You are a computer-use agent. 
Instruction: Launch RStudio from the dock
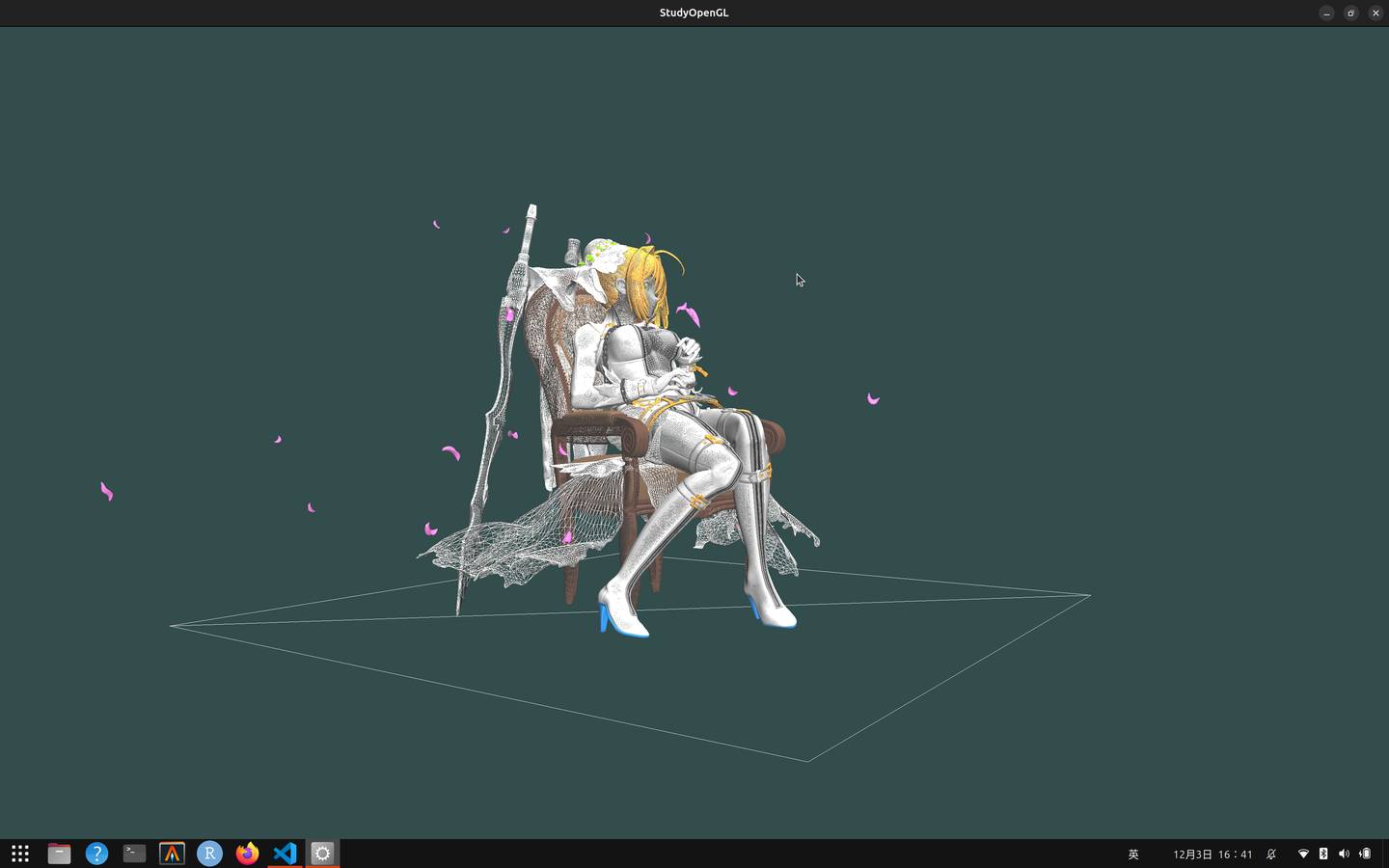pos(209,854)
